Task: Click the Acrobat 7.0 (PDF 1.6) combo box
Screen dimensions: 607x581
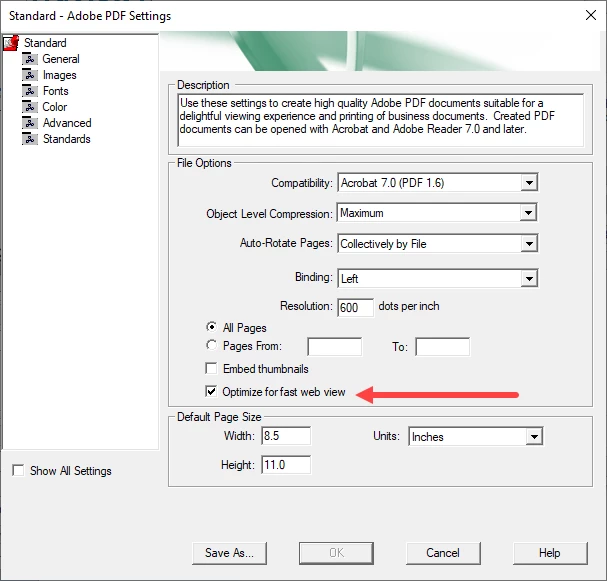Action: tap(437, 182)
